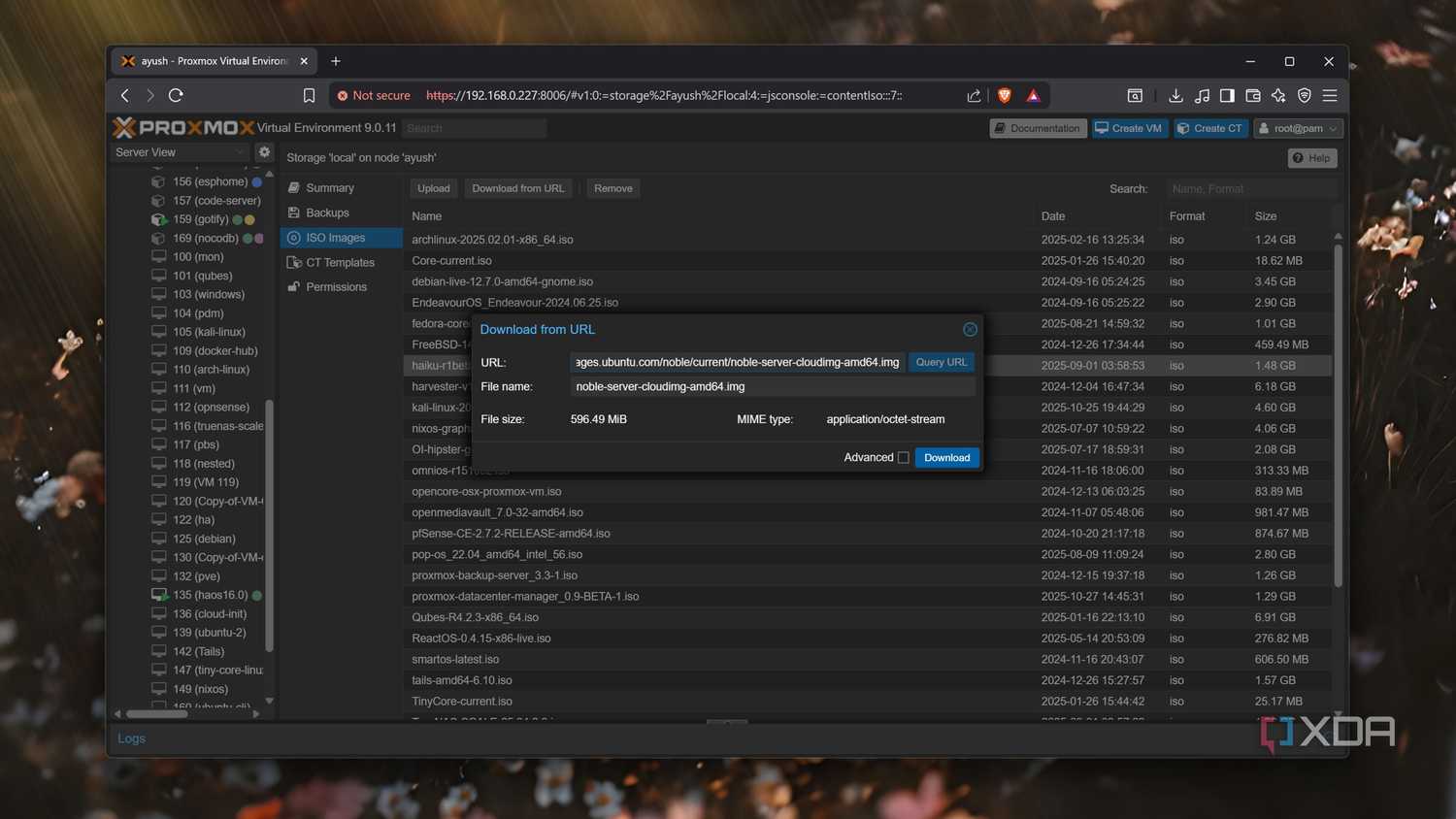Viewport: 1456px width, 819px height.
Task: Select 135 (haos16.0) in the server tree
Action: coord(211,595)
